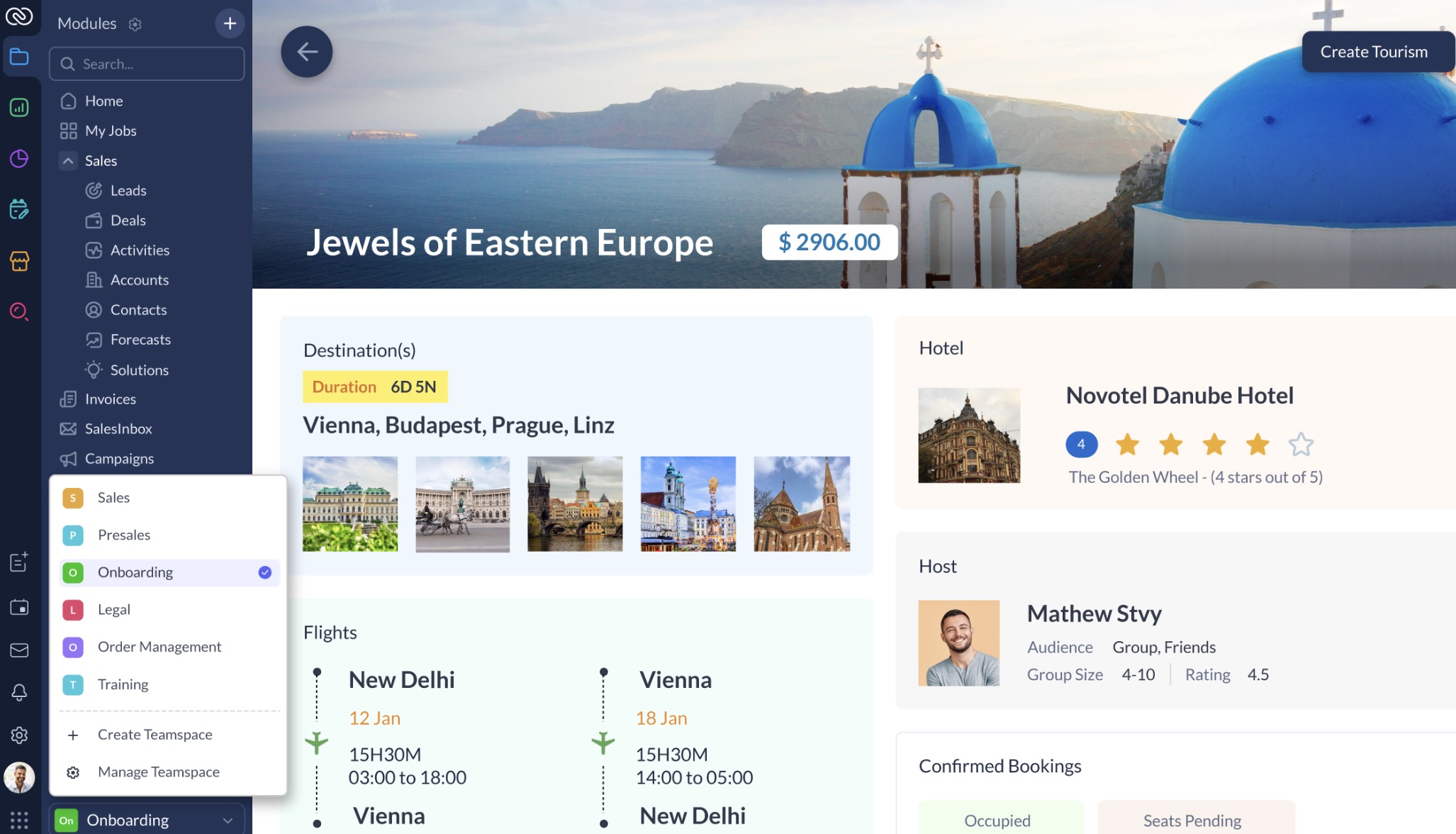Open the mail envelope icon in rail
Screen dimensions: 1456x834
[x=19, y=650]
